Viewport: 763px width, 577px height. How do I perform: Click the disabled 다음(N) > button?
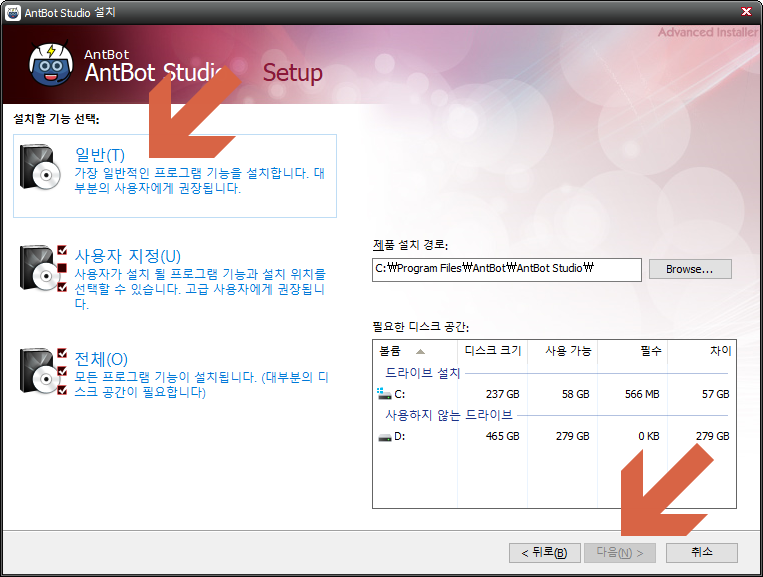[620, 553]
